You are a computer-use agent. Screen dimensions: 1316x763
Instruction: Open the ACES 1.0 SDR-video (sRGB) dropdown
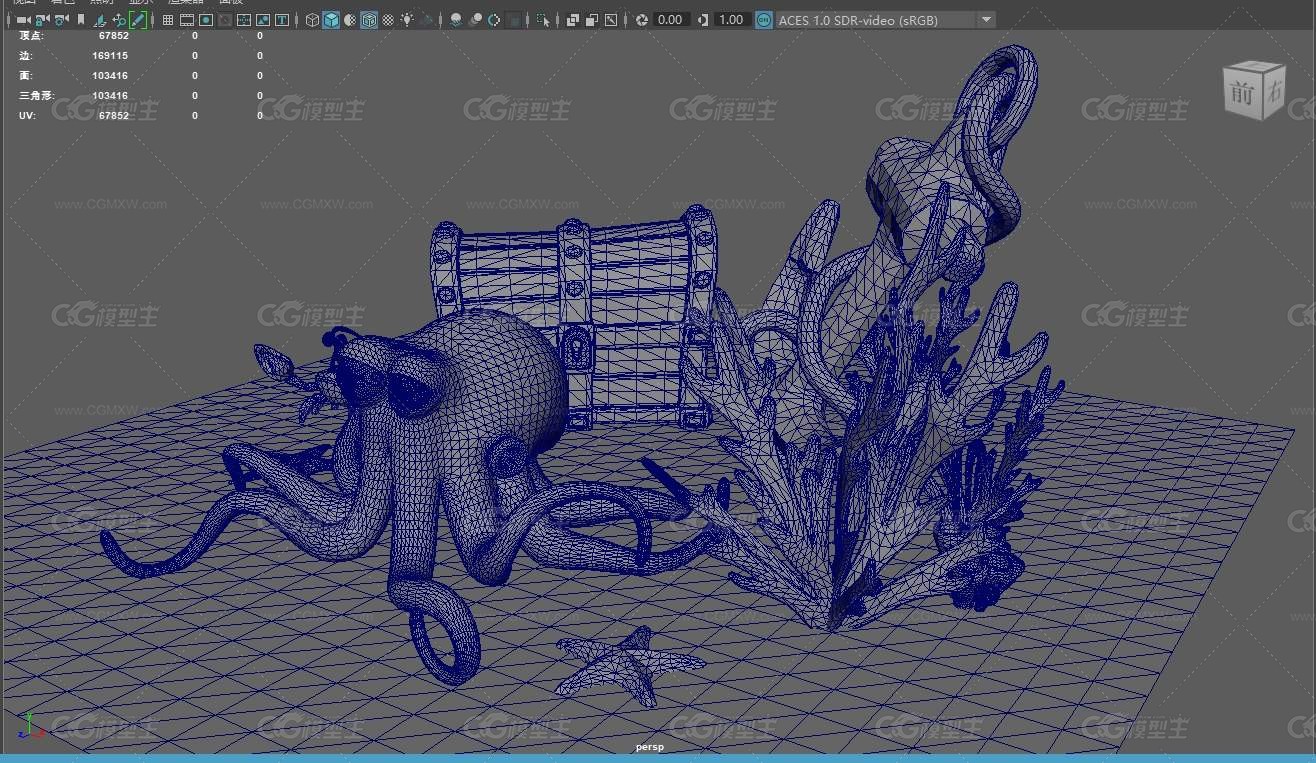(885, 20)
